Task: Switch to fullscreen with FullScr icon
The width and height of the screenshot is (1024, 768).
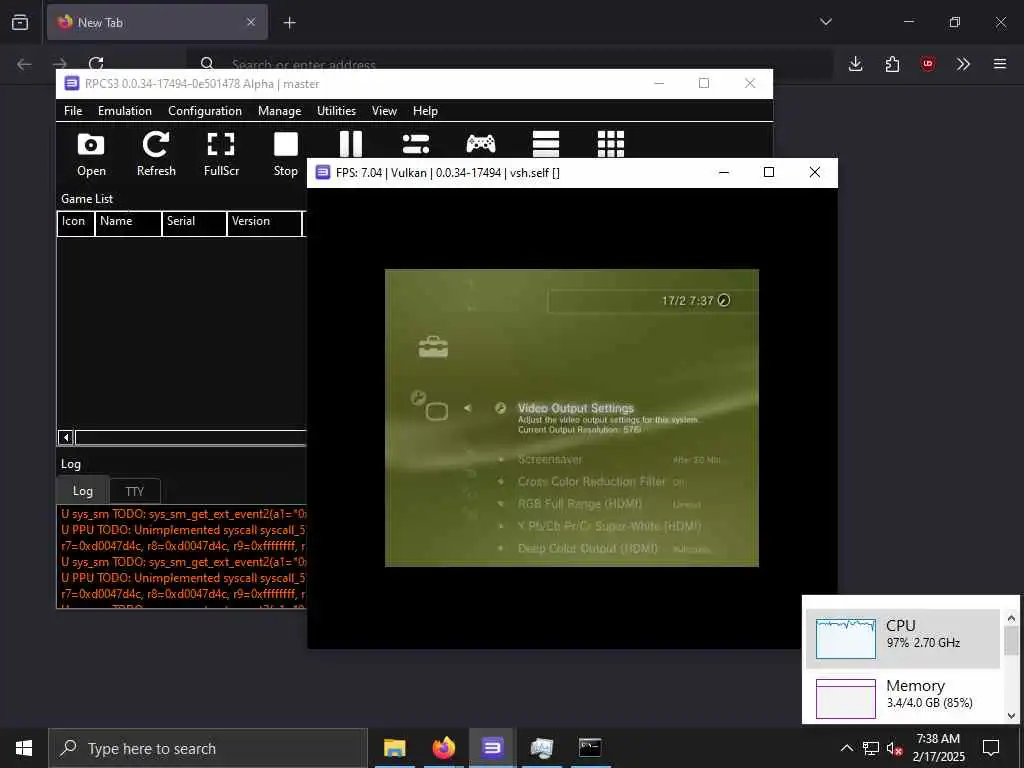Action: click(x=221, y=154)
